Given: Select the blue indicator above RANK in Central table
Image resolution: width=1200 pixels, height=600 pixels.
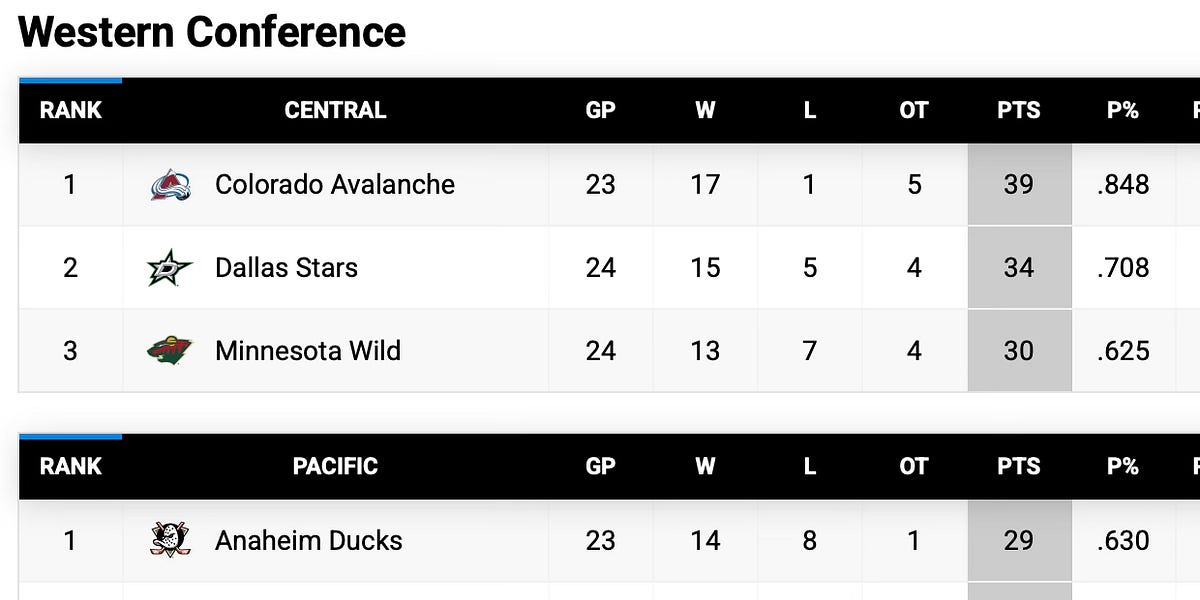Looking at the screenshot, I should coord(70,80).
